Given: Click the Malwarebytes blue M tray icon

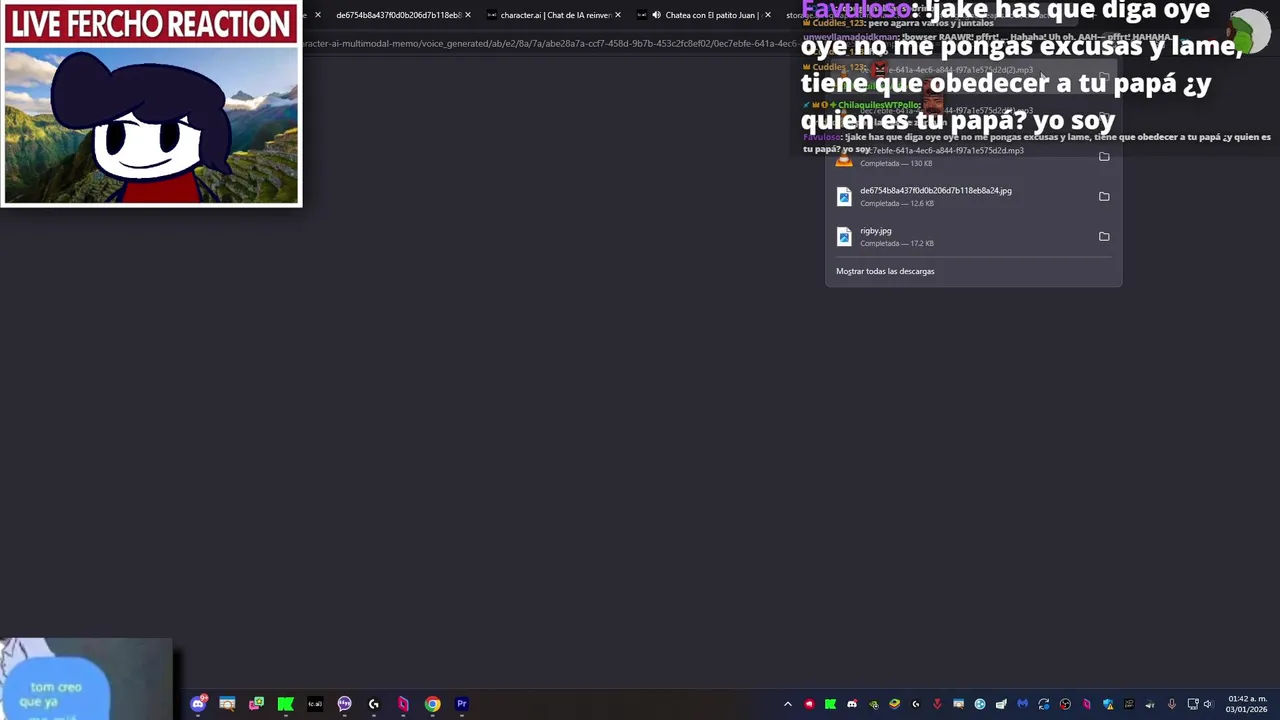Looking at the screenshot, I should click(x=1022, y=704).
